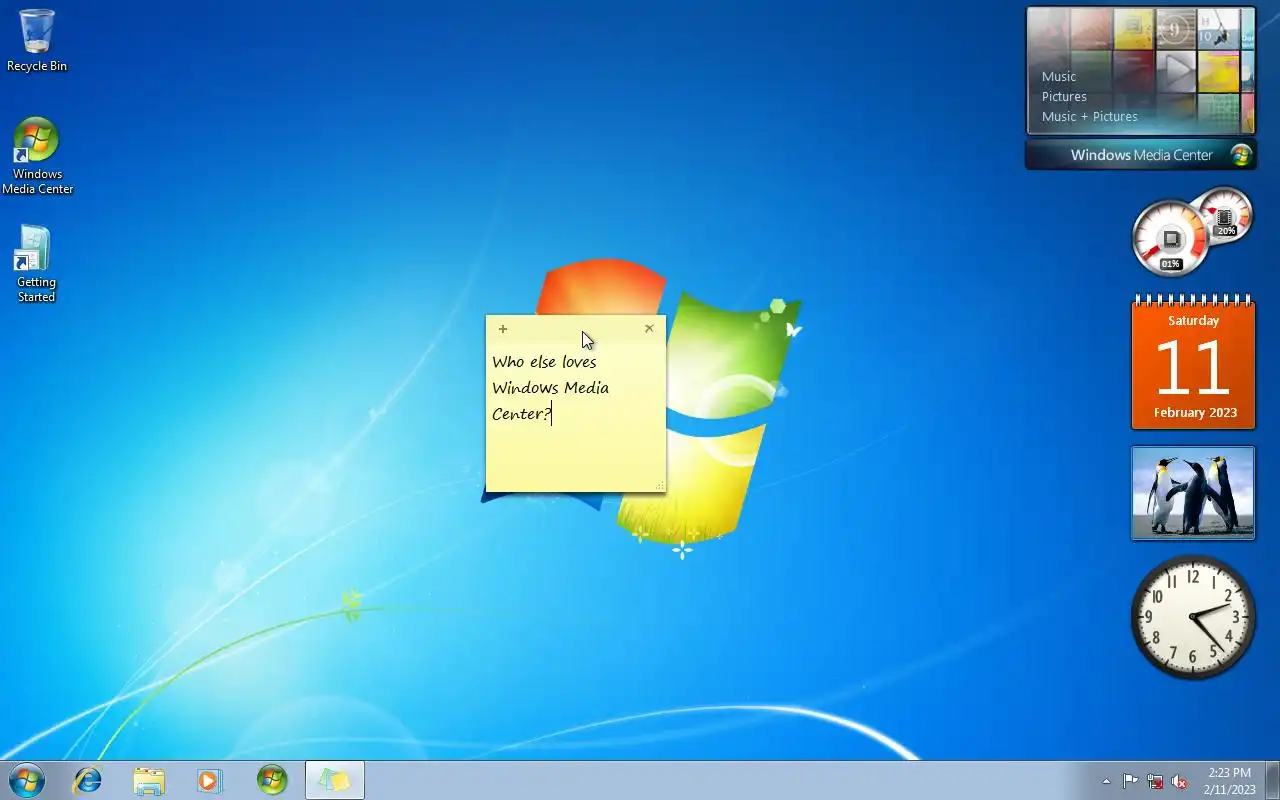
Task: Open the Start menu orb
Action: [26, 780]
